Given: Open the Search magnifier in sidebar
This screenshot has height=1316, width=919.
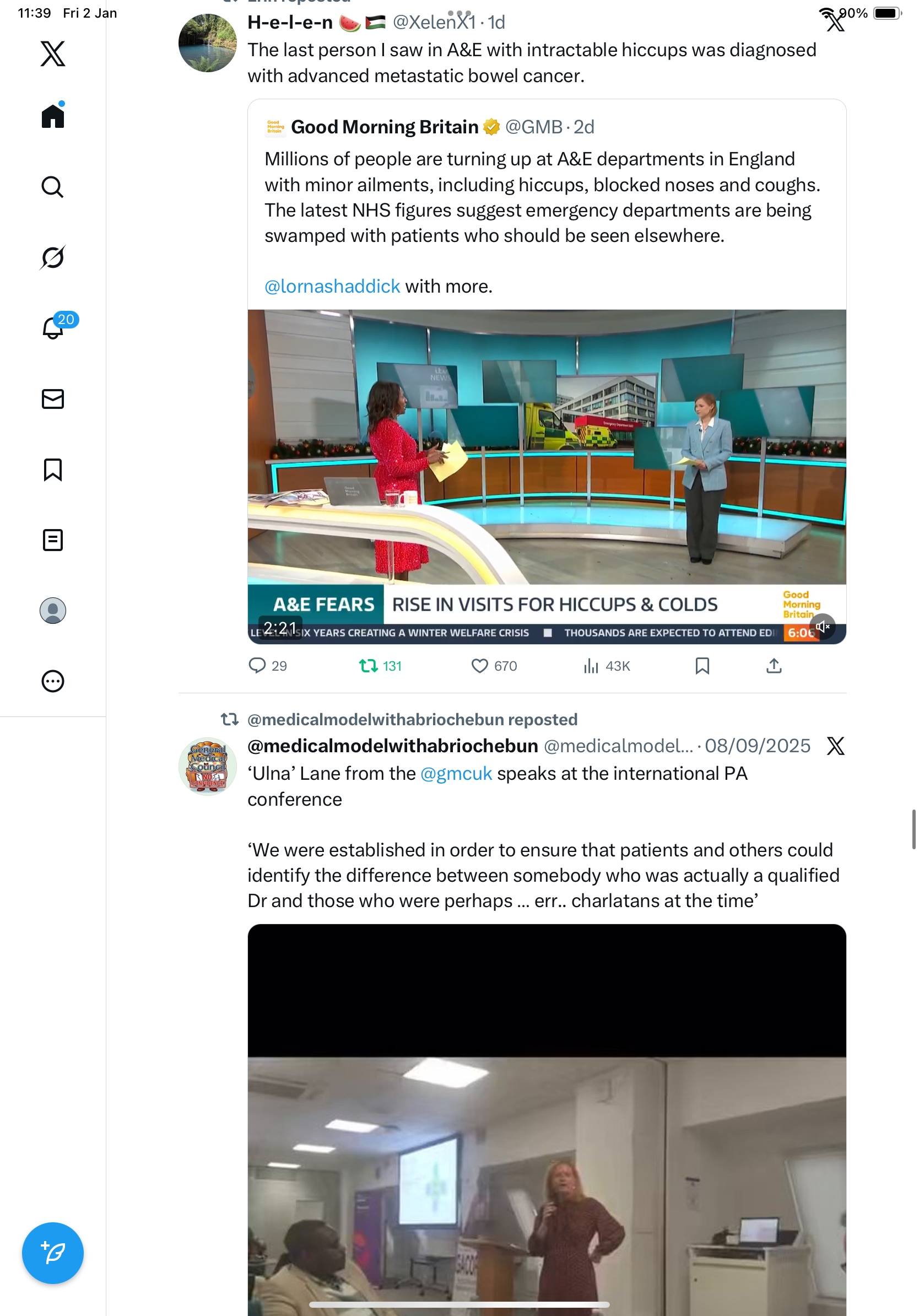Looking at the screenshot, I should [x=53, y=187].
